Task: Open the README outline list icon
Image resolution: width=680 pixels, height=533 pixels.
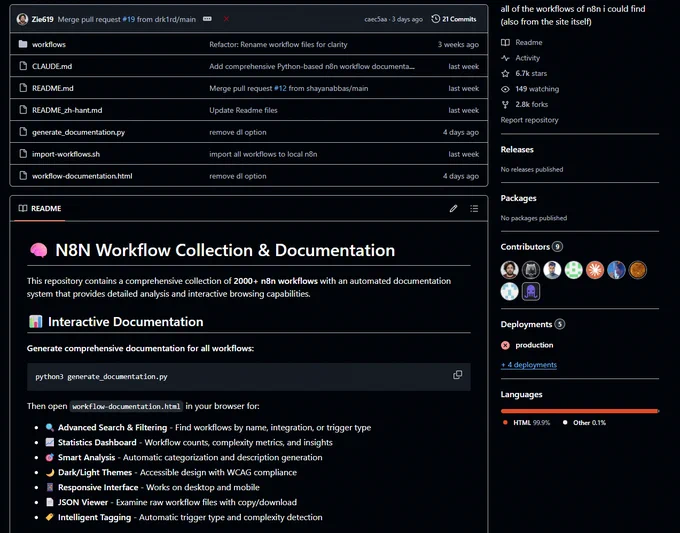Action: pos(474,209)
